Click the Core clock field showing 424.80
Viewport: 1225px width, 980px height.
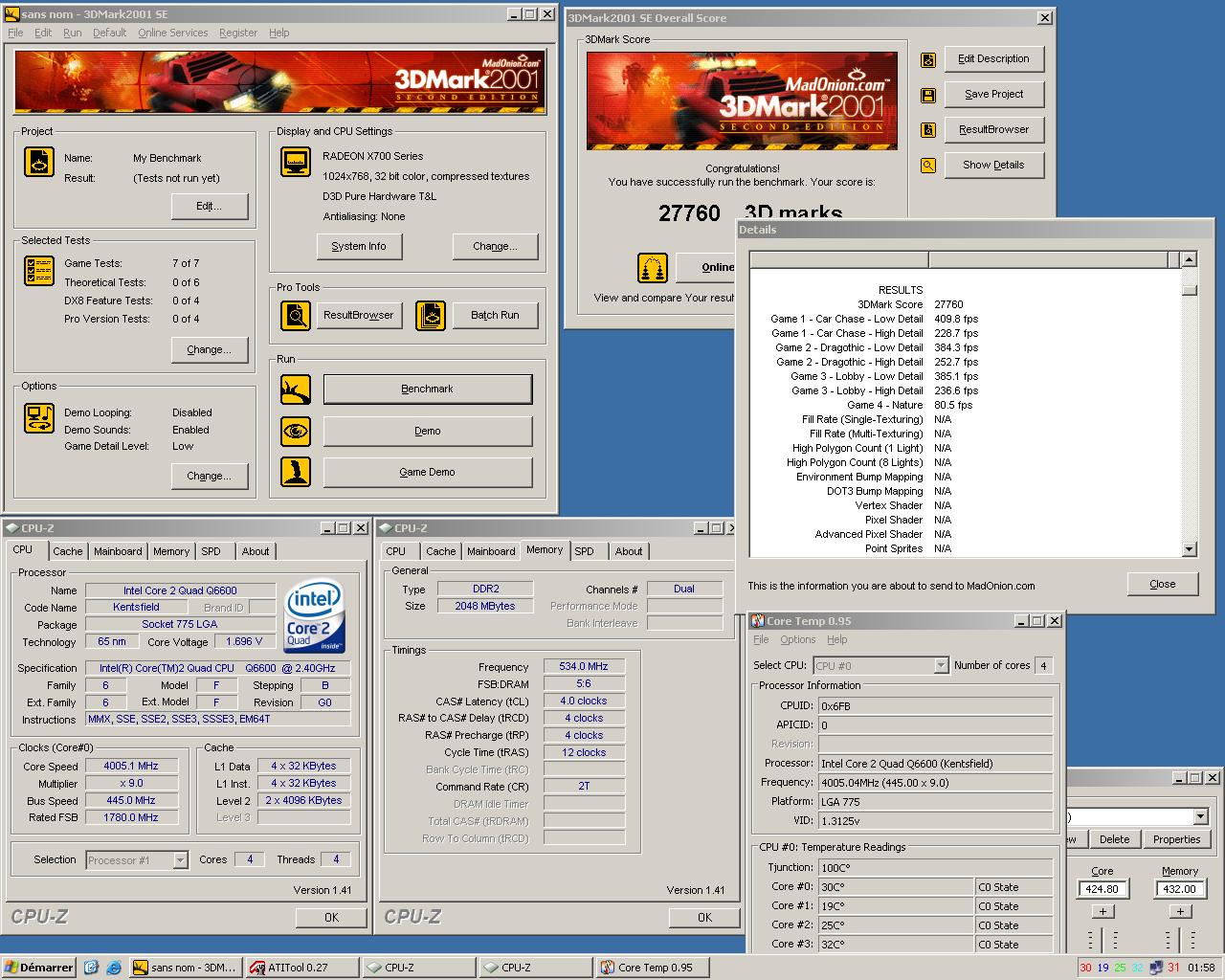click(x=1102, y=889)
